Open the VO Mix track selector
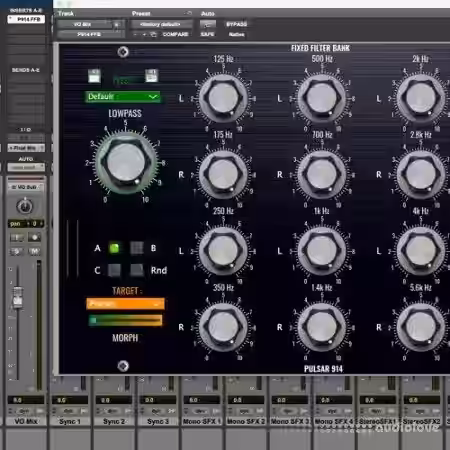Image resolution: width=450 pixels, height=450 pixels. [85, 24]
